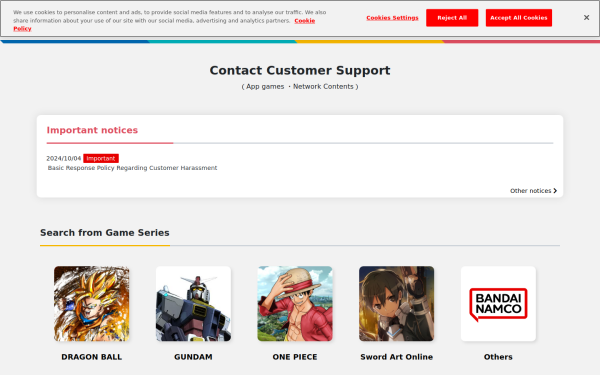Click the red Important tag

pos(101,158)
